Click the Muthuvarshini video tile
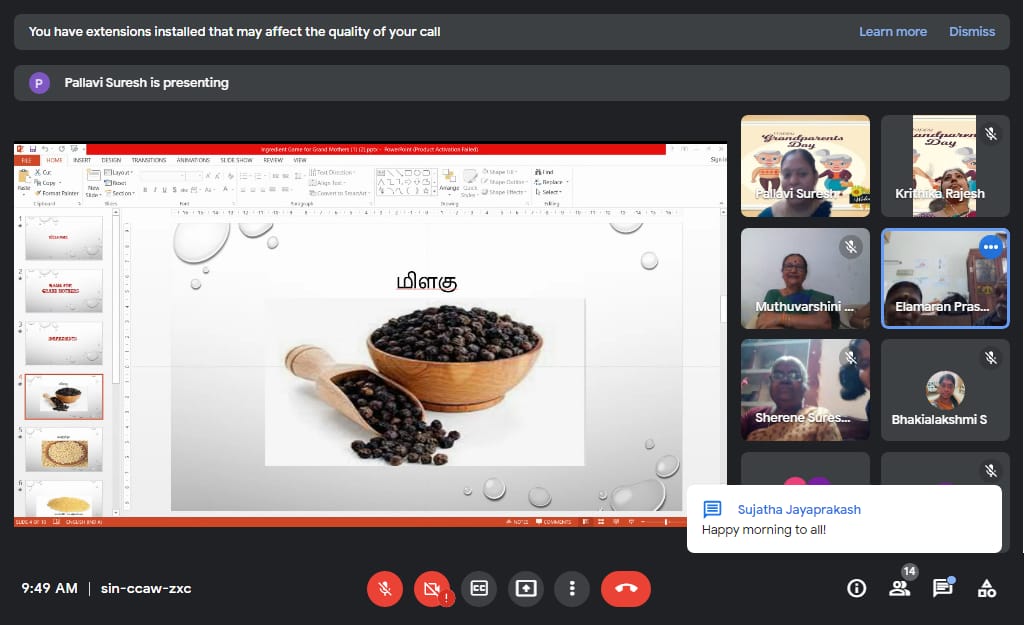Viewport: 1024px width, 625px height. [805, 278]
